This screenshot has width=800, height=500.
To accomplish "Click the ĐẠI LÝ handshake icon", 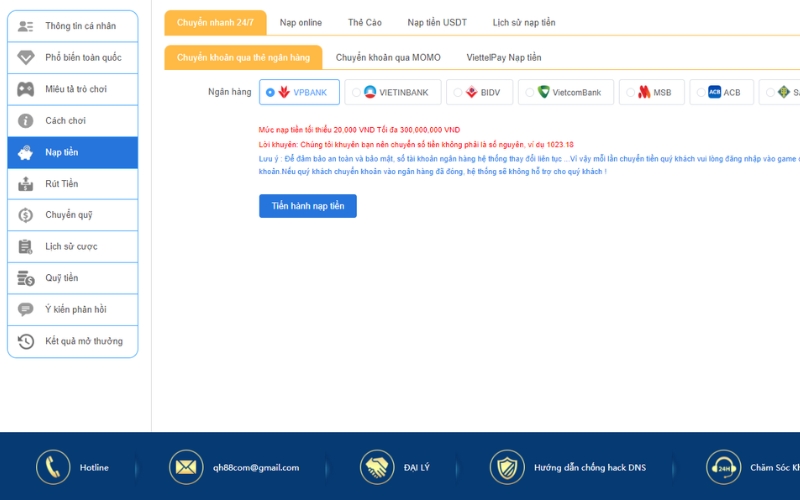I will click(377, 467).
